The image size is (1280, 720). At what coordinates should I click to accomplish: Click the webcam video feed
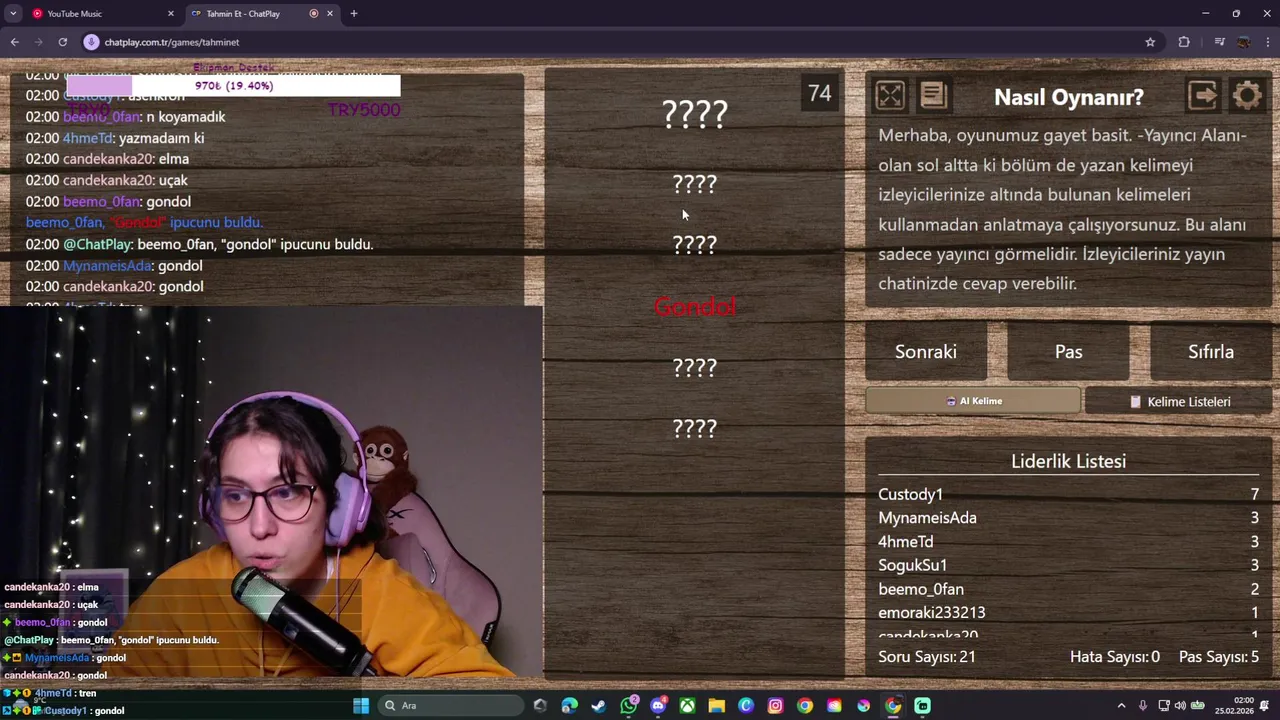(271, 492)
